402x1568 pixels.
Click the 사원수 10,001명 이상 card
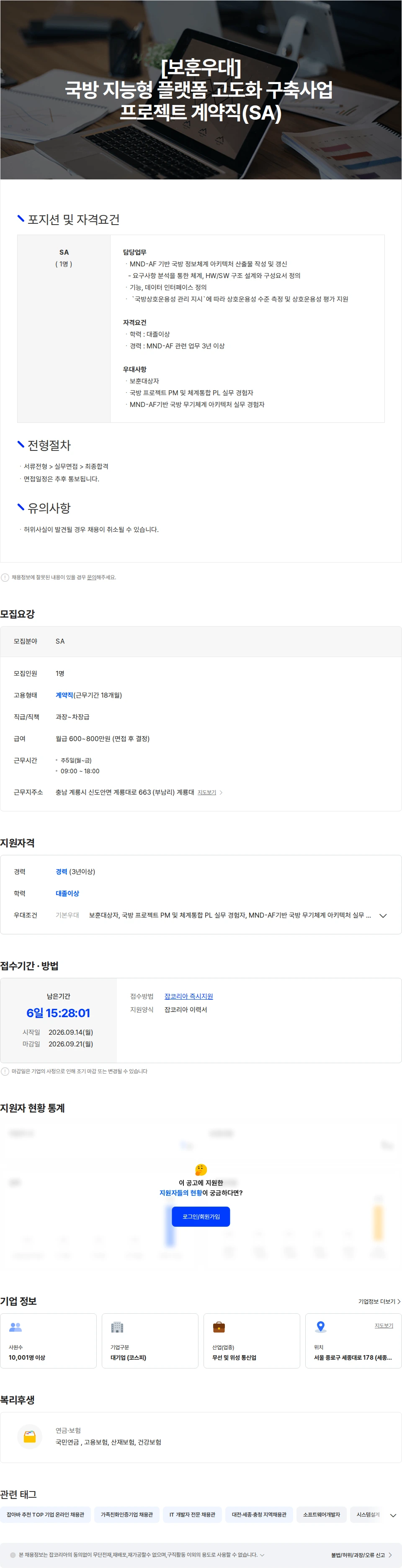pyautogui.click(x=48, y=1341)
